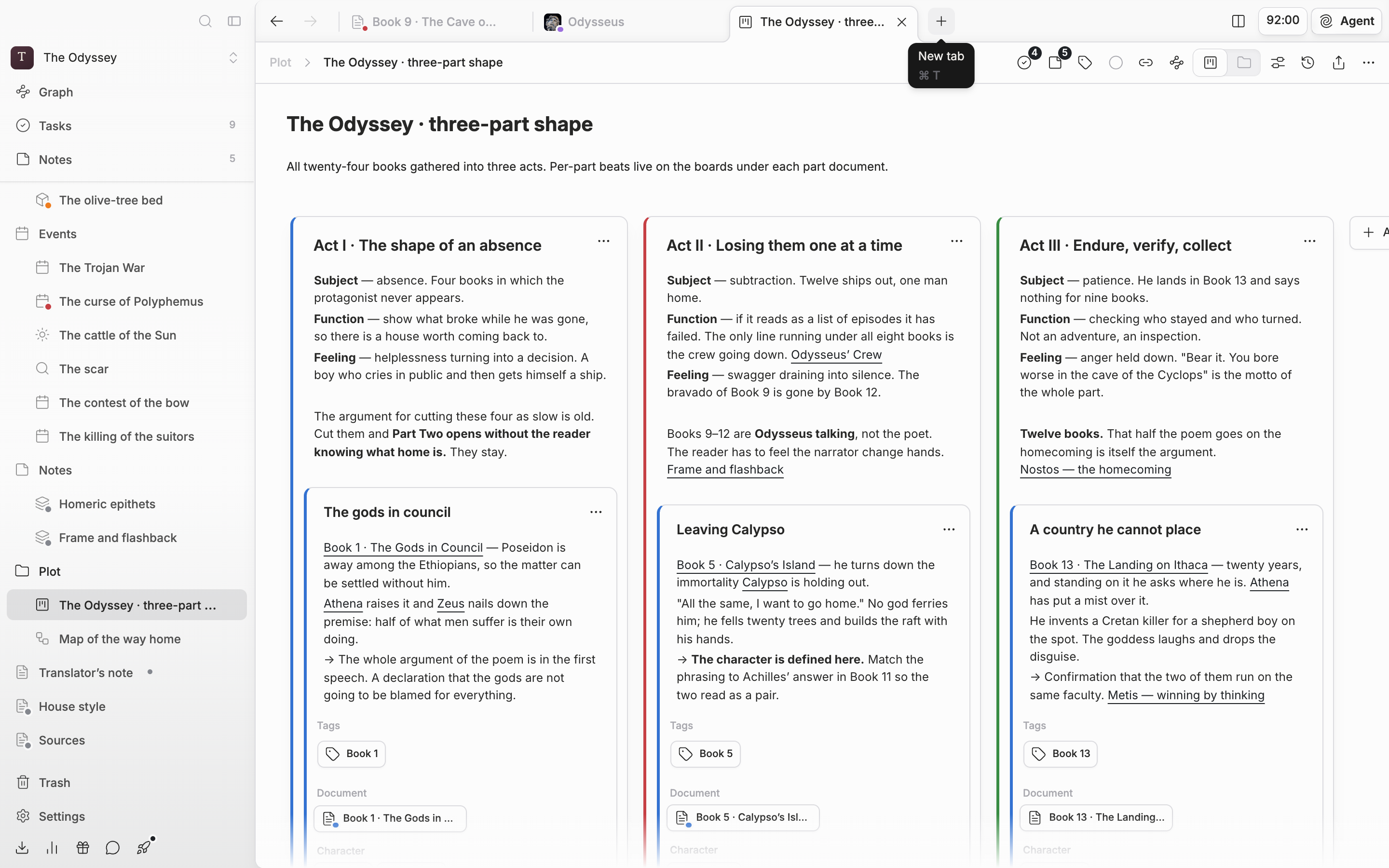
Task: Open top Notes entry with count 5
Action: tap(127, 159)
